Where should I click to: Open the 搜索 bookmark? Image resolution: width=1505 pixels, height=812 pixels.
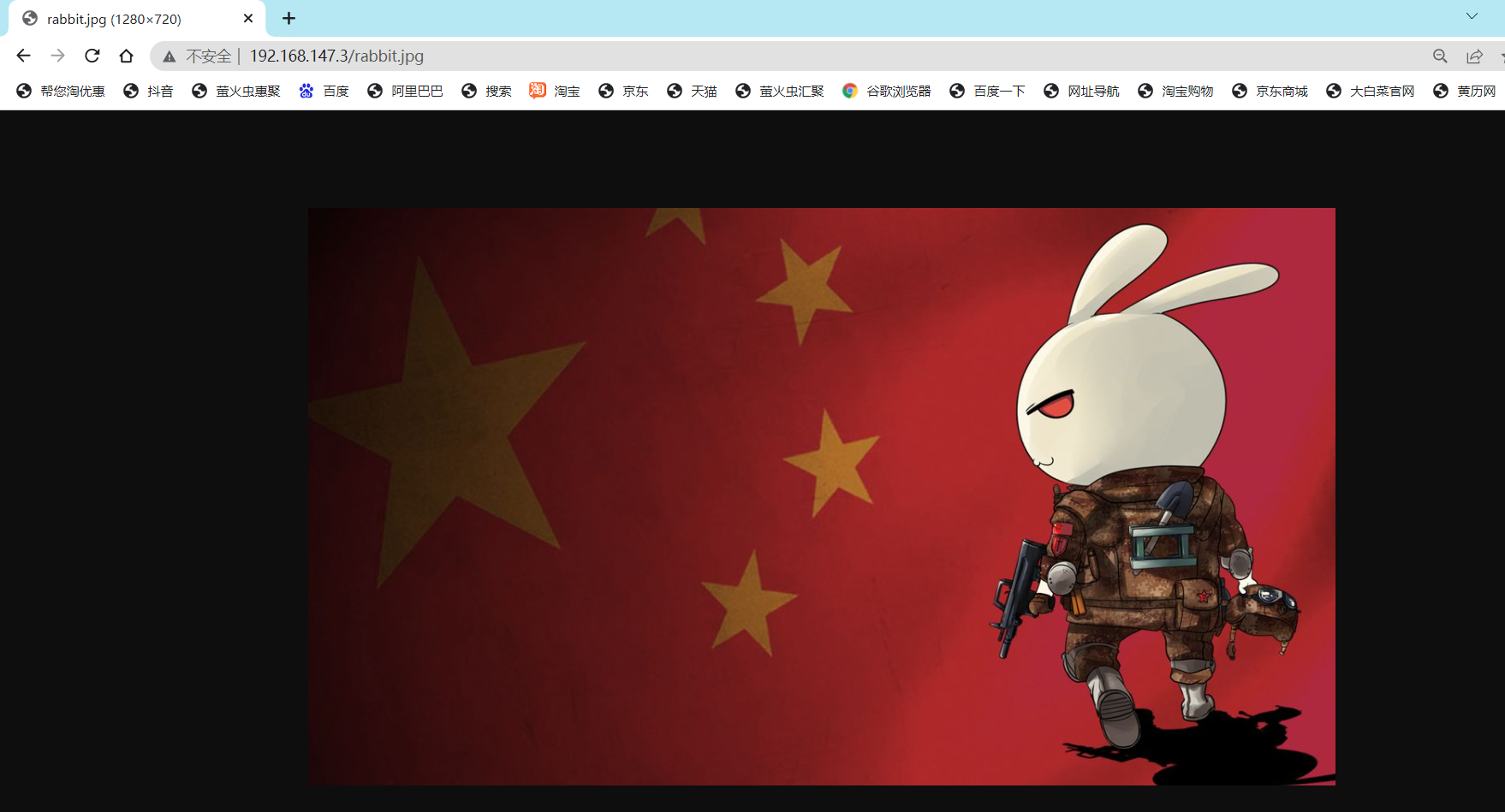486,91
